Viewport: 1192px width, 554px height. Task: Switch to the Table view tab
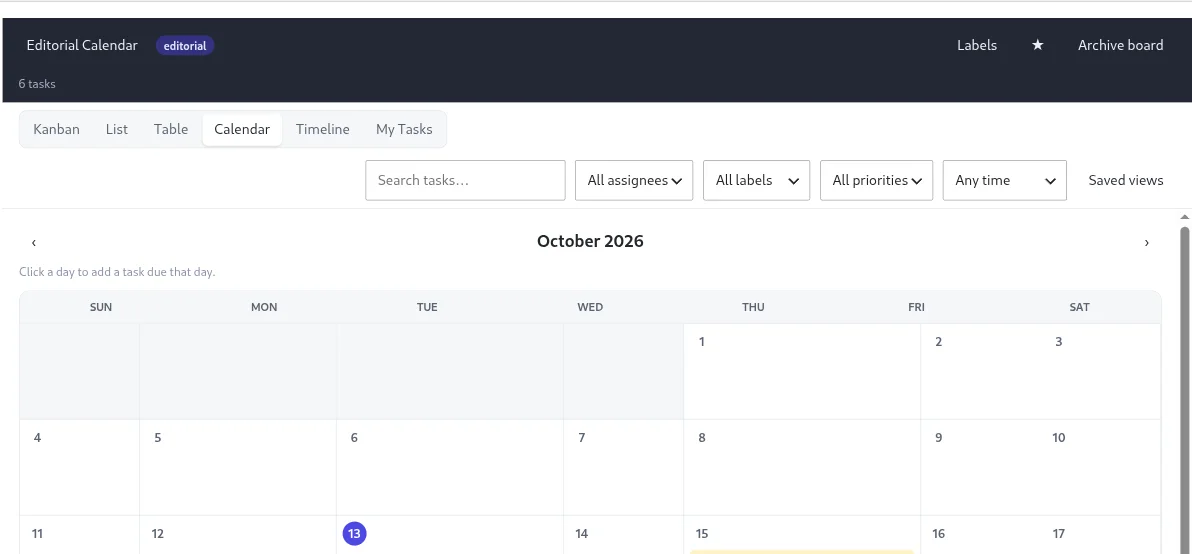171,129
